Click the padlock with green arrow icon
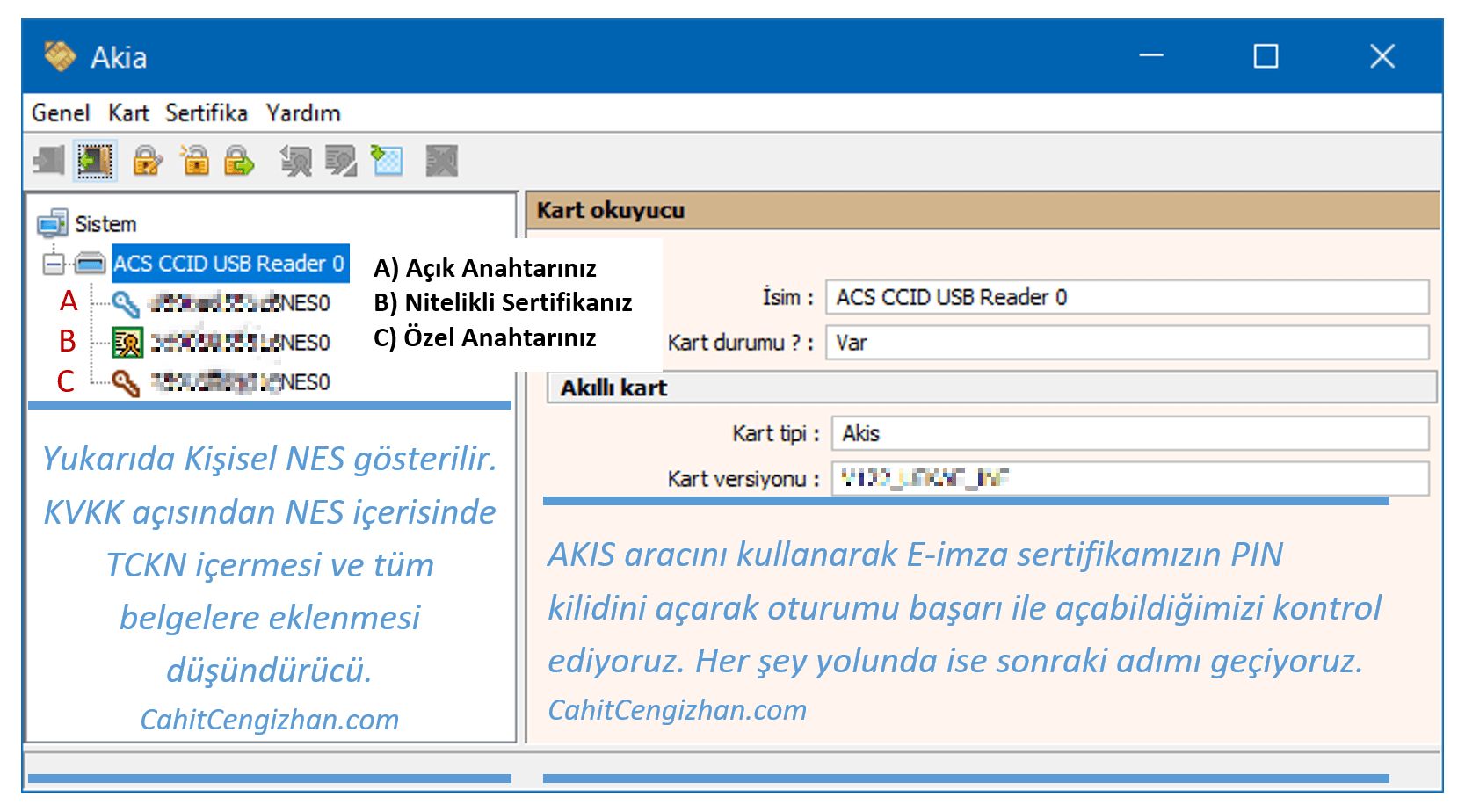This screenshot has height=812, width=1465. [239, 161]
